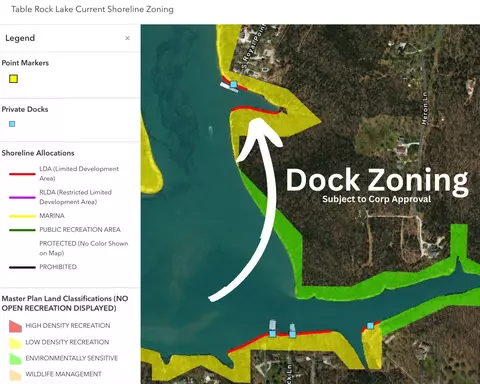The width and height of the screenshot is (480, 384).
Task: Click the Wildlife Management polygon swatch
Action: [15, 375]
